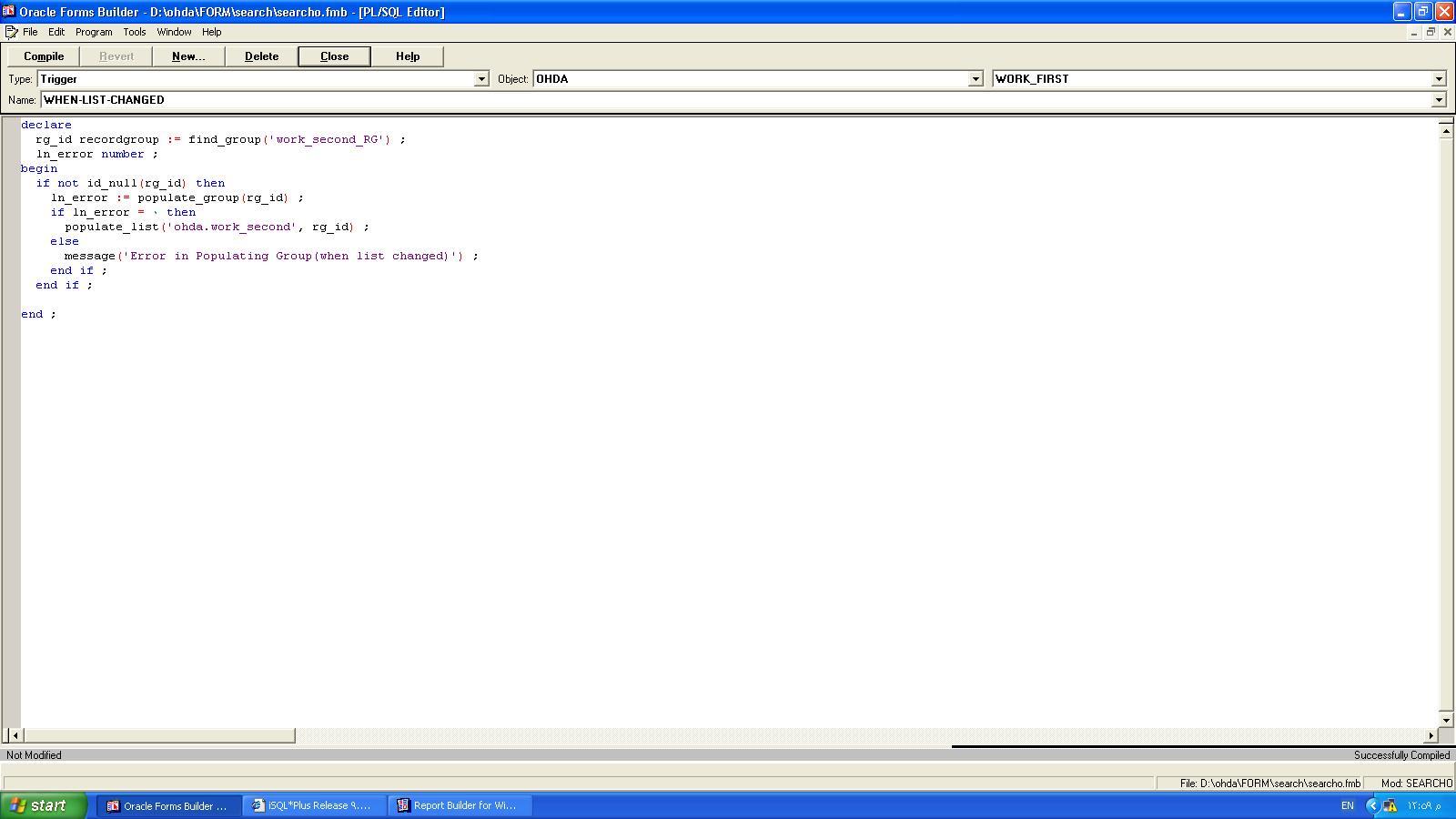The height and width of the screenshot is (819, 1456).
Task: Click Oracle Forms Builder title bar icon
Action: click(8, 12)
